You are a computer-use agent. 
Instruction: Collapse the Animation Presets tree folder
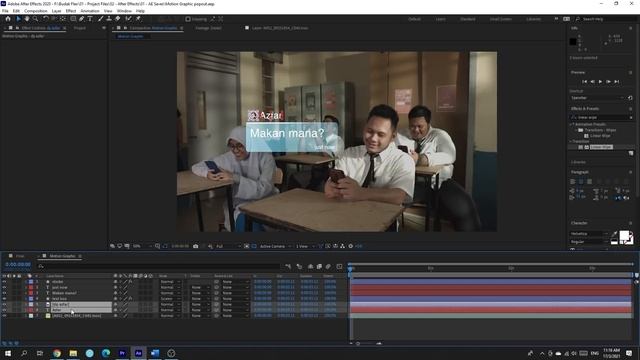click(571, 124)
